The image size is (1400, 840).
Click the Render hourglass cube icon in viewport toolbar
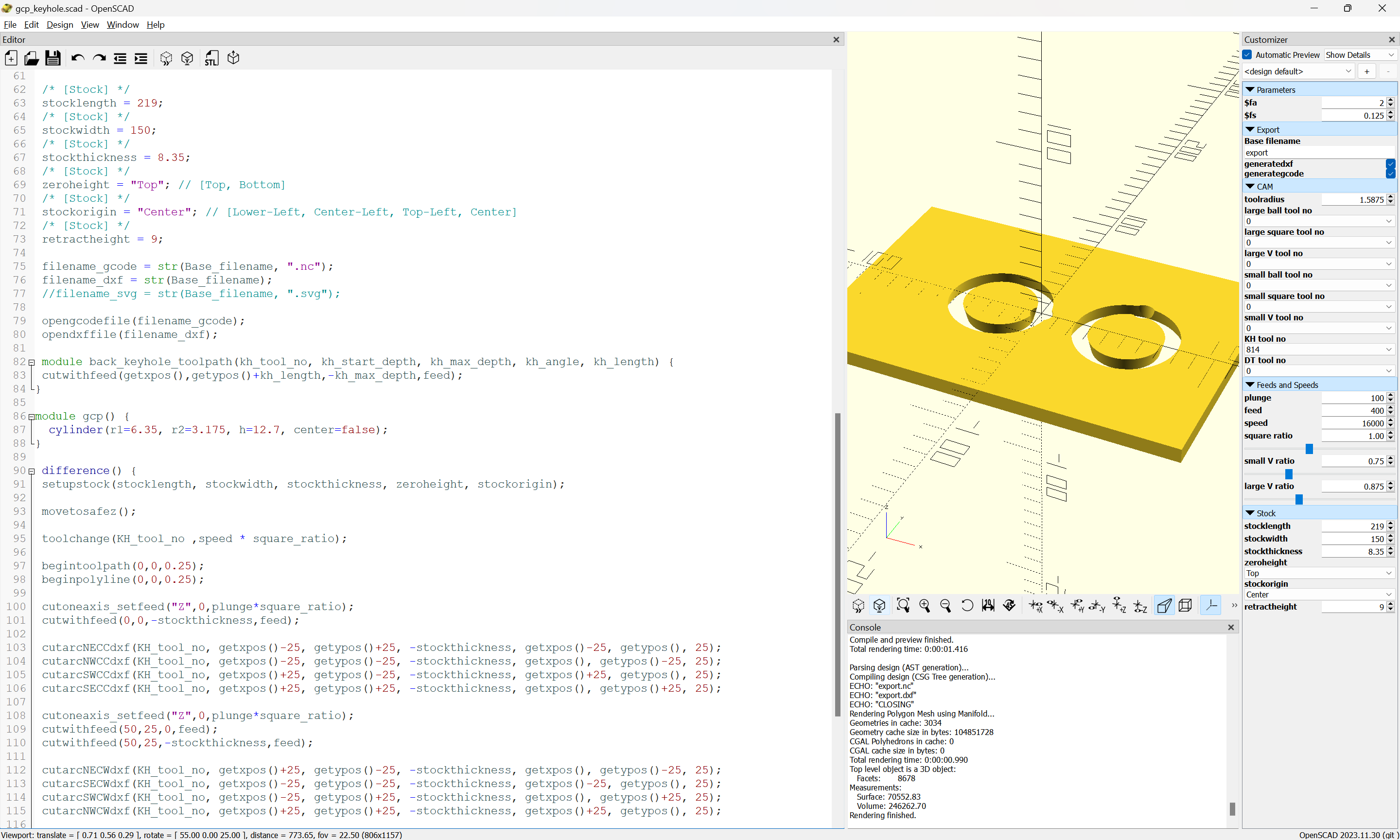click(x=879, y=606)
